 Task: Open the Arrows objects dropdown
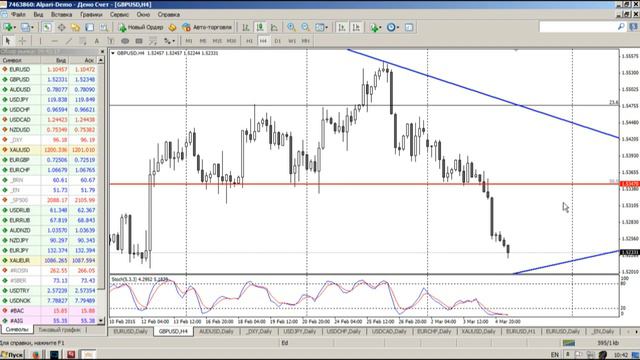[x=169, y=41]
